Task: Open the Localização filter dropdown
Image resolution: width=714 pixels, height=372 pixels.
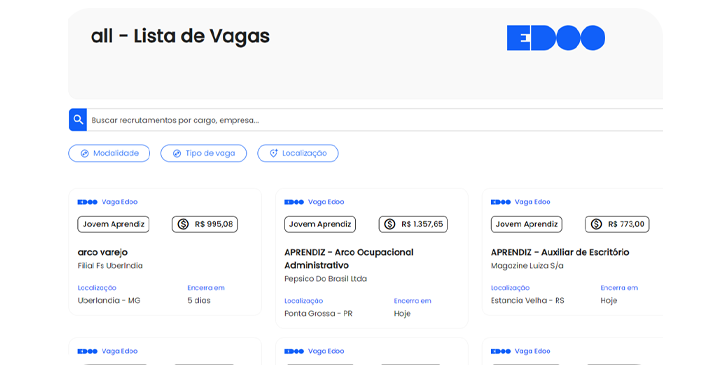Action: [298, 153]
